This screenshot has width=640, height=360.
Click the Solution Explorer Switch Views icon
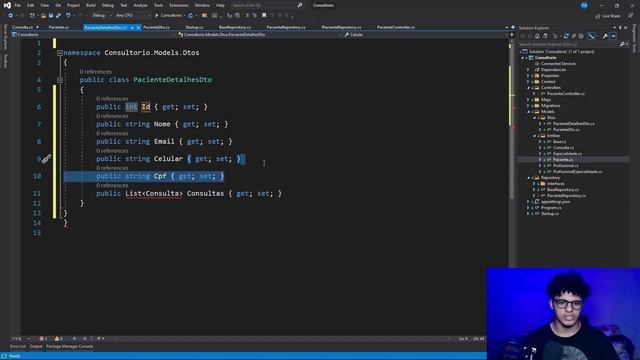[545, 36]
